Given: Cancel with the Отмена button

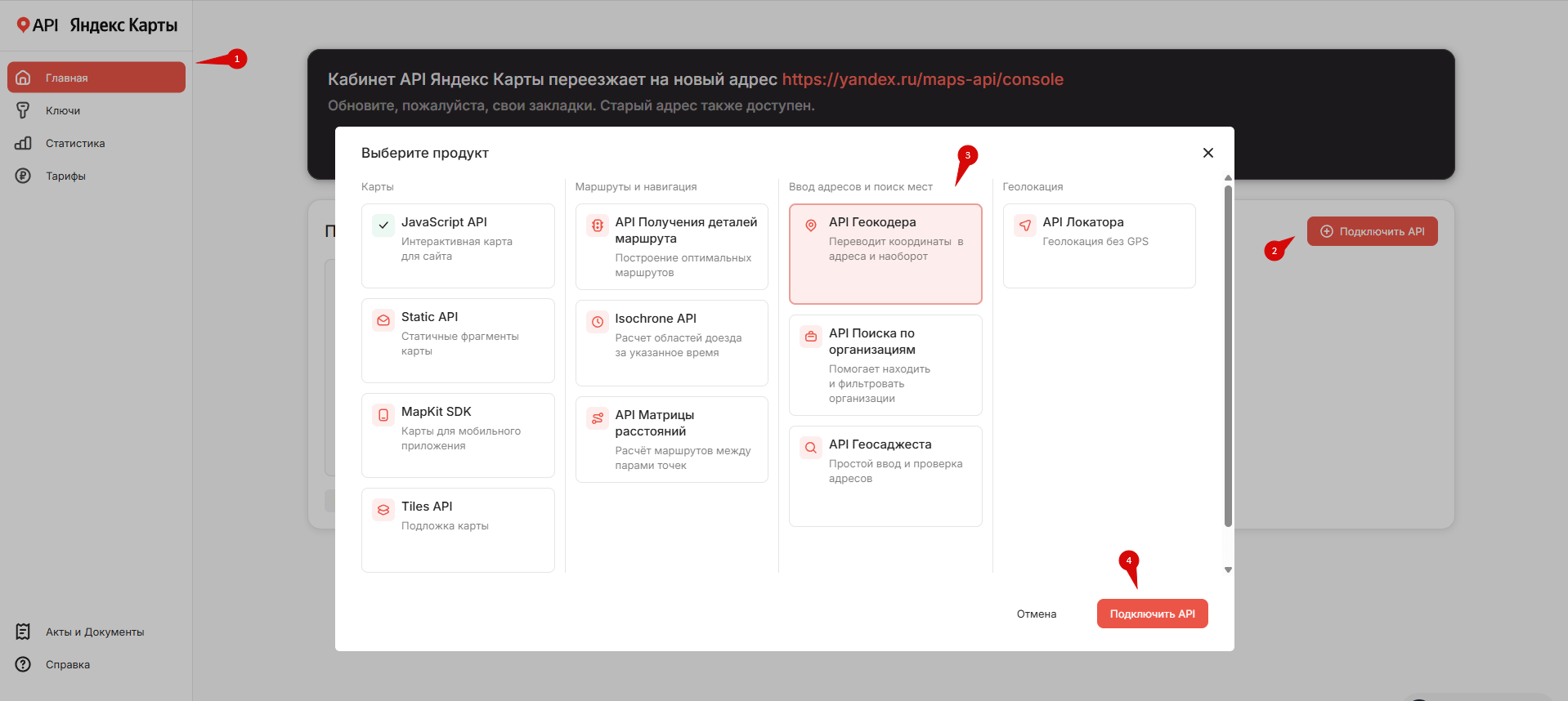Looking at the screenshot, I should [1037, 614].
